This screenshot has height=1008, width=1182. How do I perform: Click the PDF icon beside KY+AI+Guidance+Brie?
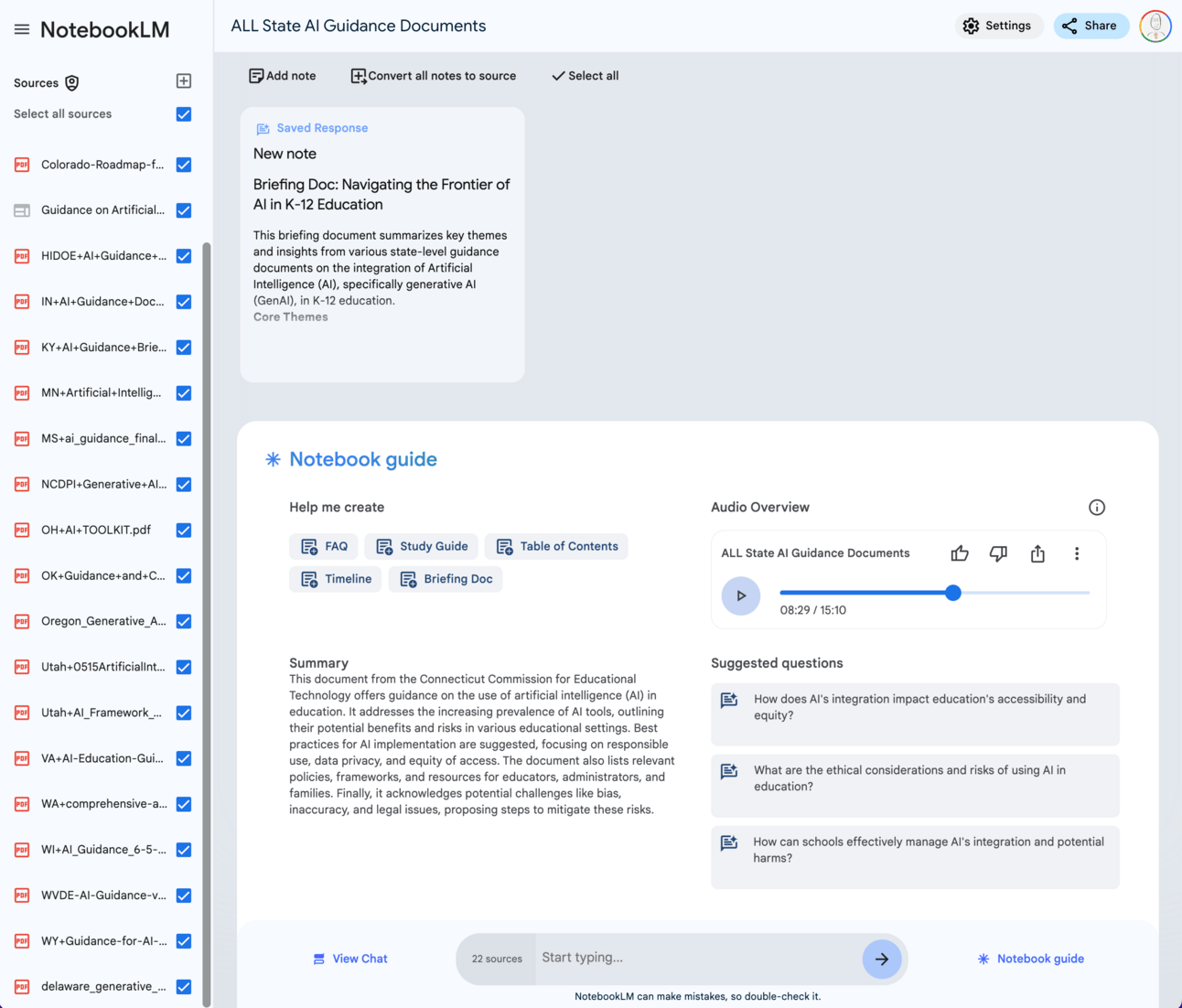pos(22,348)
